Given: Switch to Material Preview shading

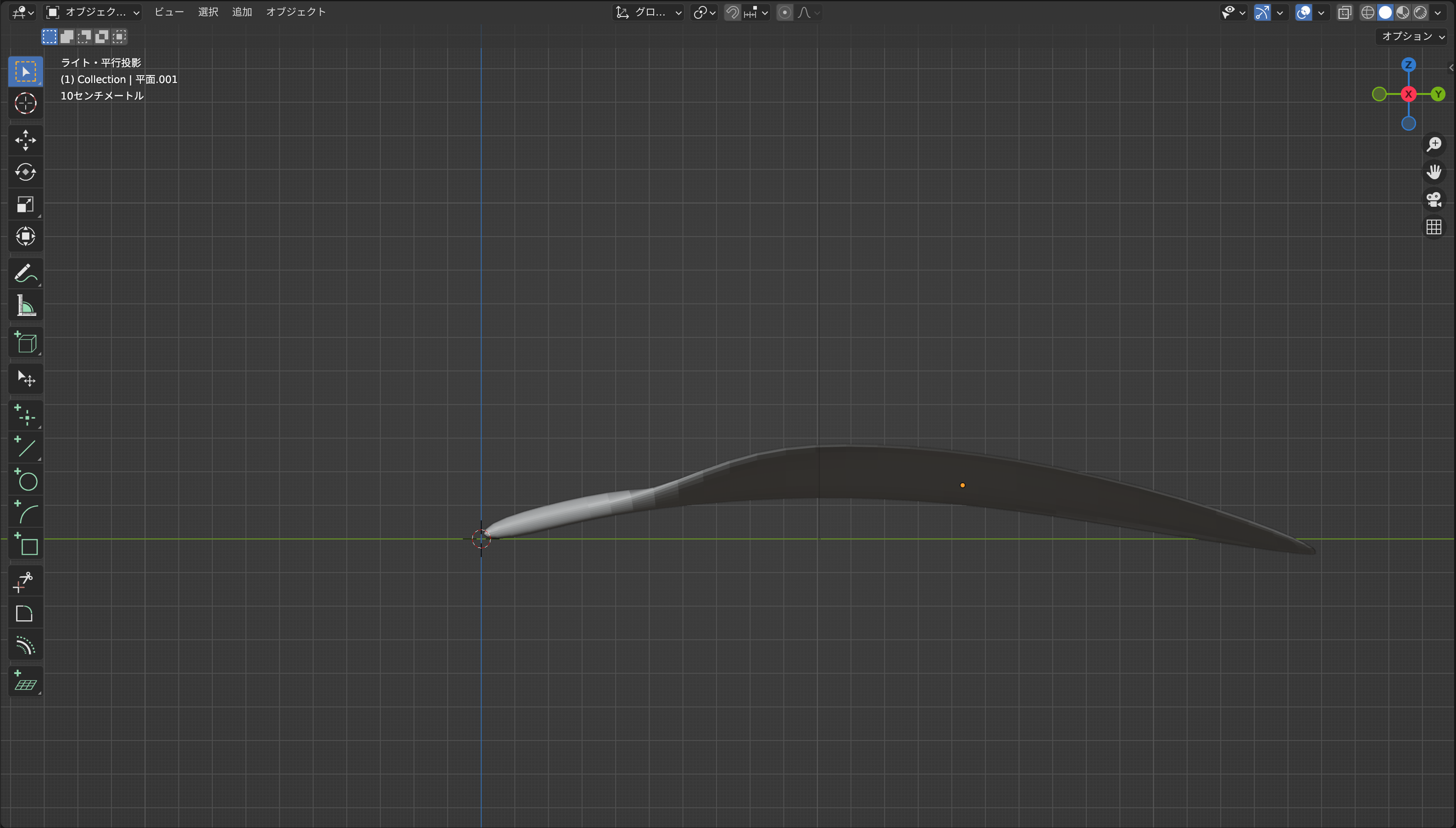Looking at the screenshot, I should (1403, 12).
